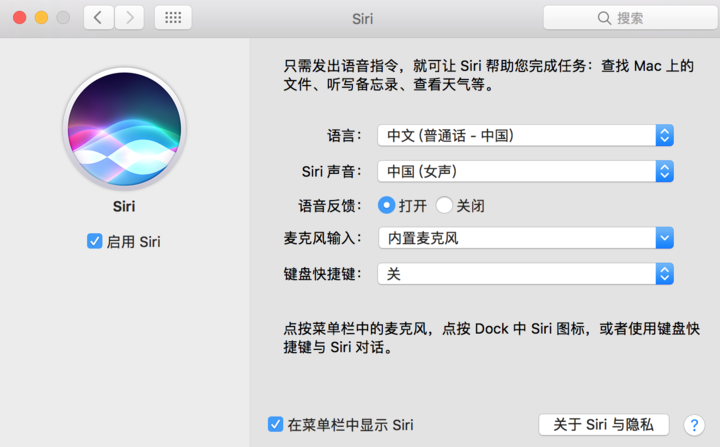Open the 语言 dropdown showing 中文 (普通话 - 中国)
The width and height of the screenshot is (720, 447).
525,136
